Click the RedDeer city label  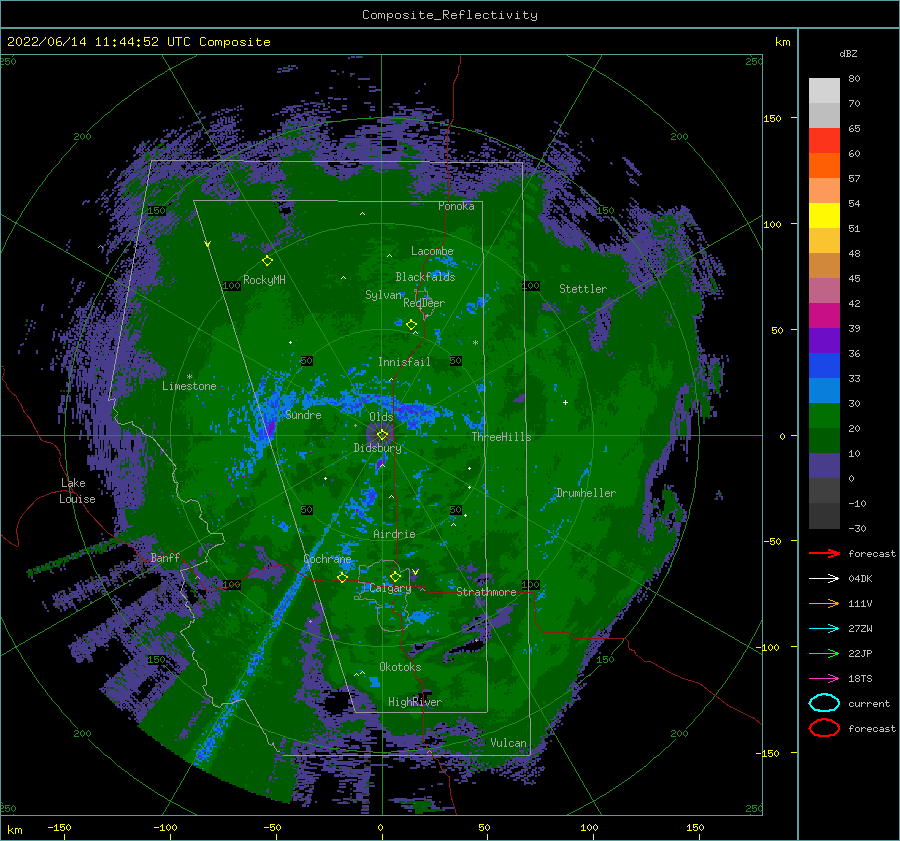pyautogui.click(x=424, y=303)
